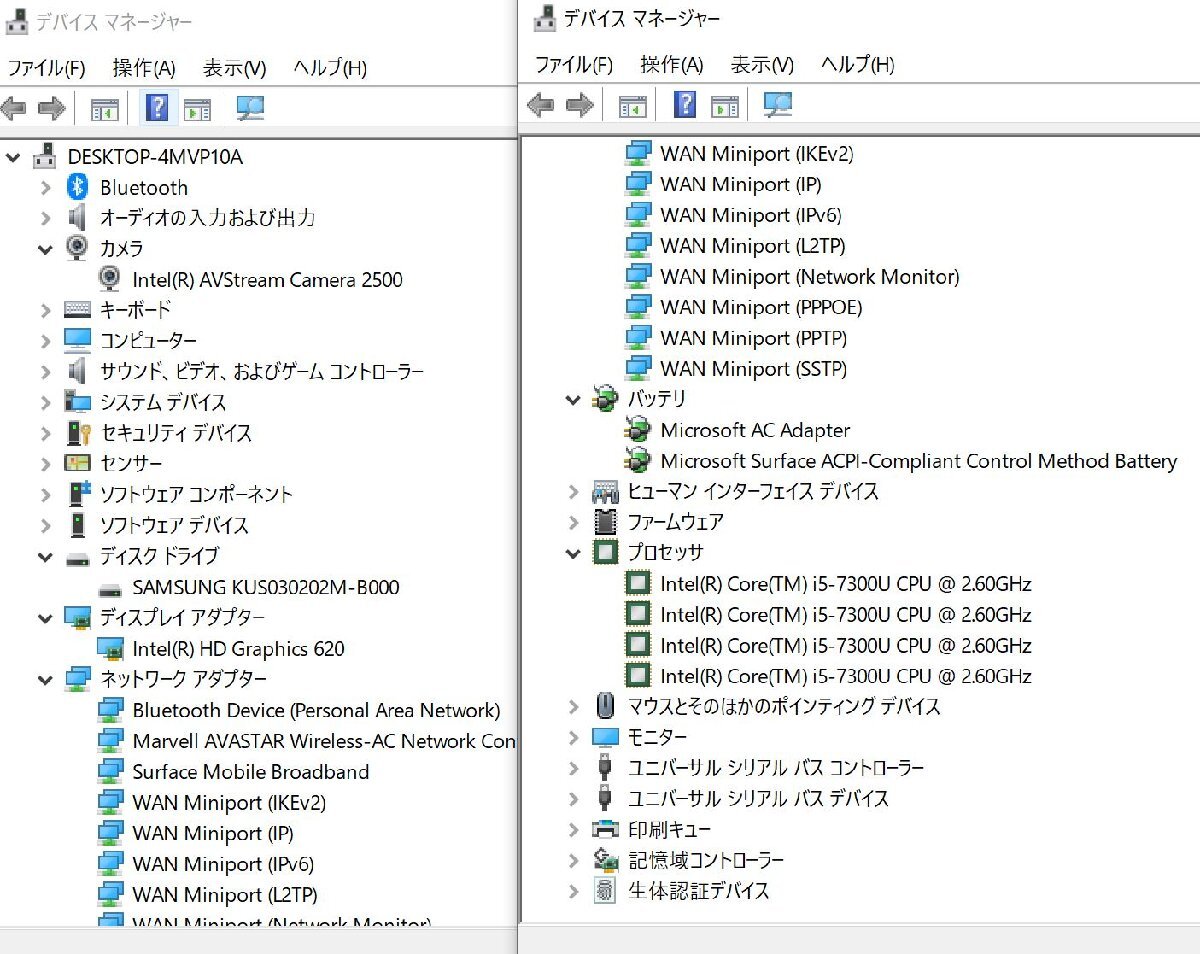The image size is (1200, 954).
Task: Click the battery icon beside バッテリ
Action: pyautogui.click(x=605, y=399)
